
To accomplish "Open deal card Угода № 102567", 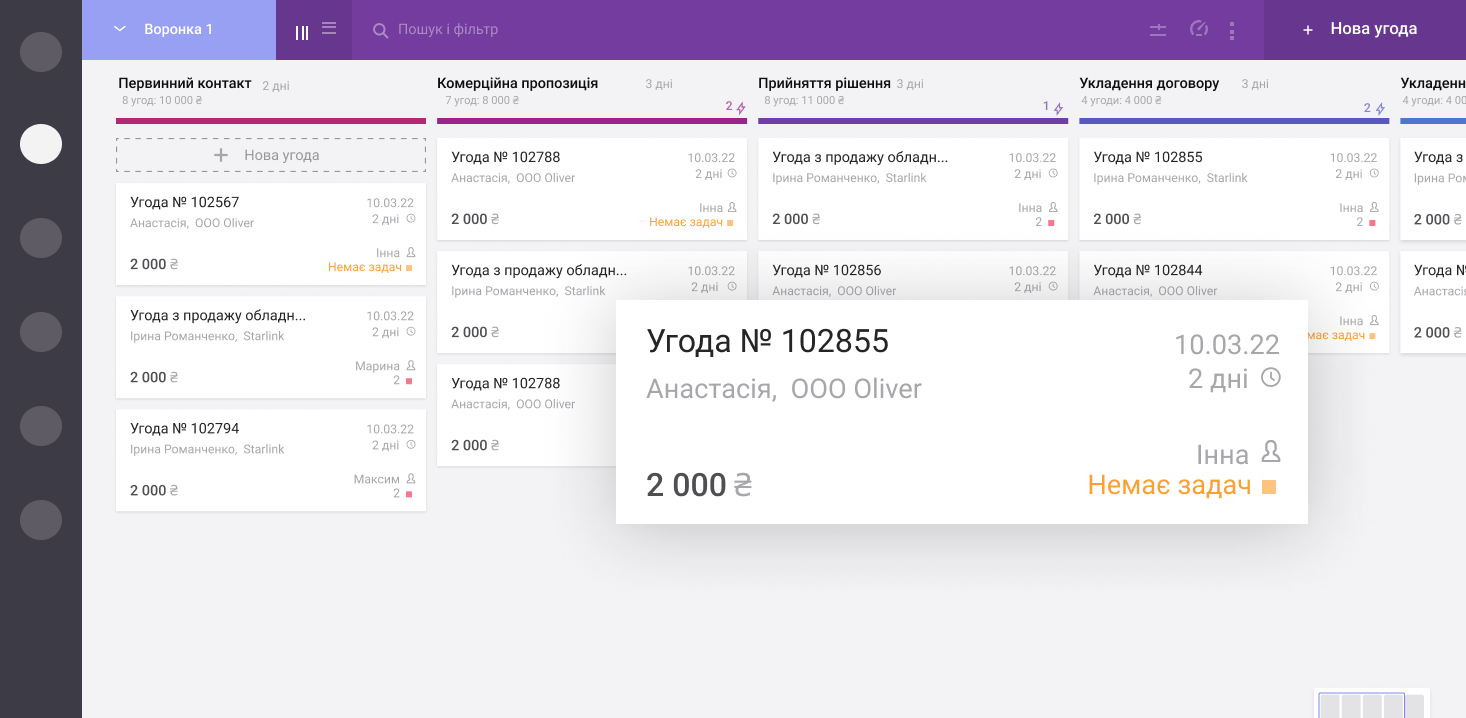I will (271, 234).
